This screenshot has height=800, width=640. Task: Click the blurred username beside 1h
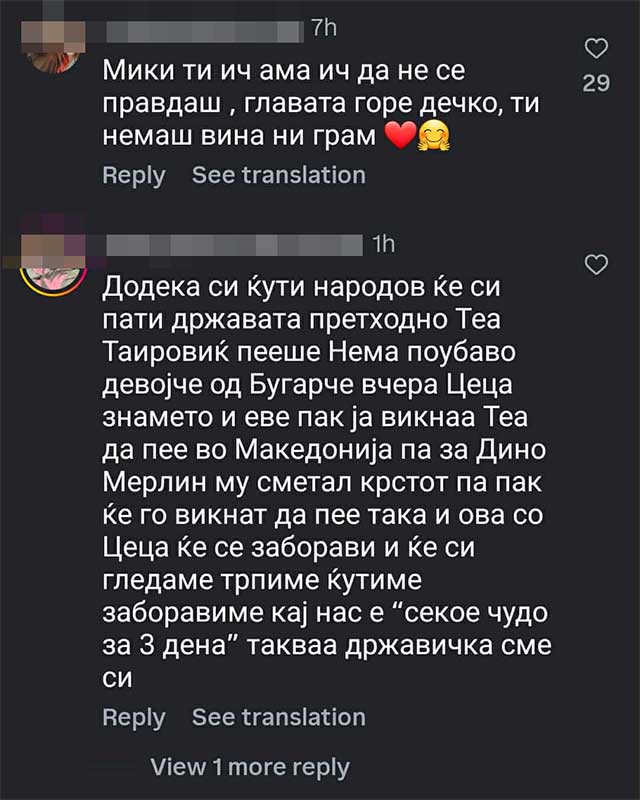(233, 244)
